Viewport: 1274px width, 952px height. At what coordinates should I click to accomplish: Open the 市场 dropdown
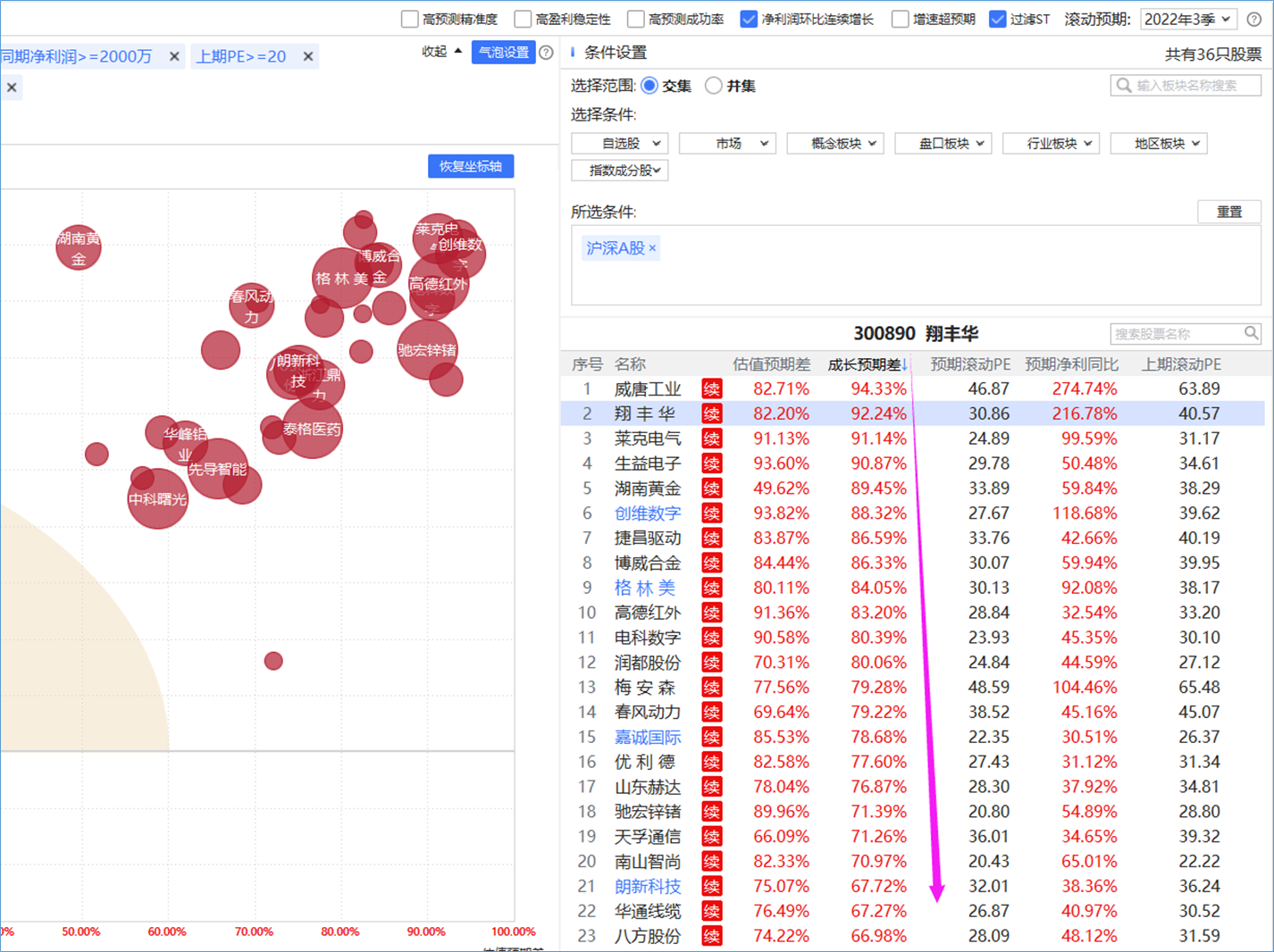pyautogui.click(x=727, y=143)
